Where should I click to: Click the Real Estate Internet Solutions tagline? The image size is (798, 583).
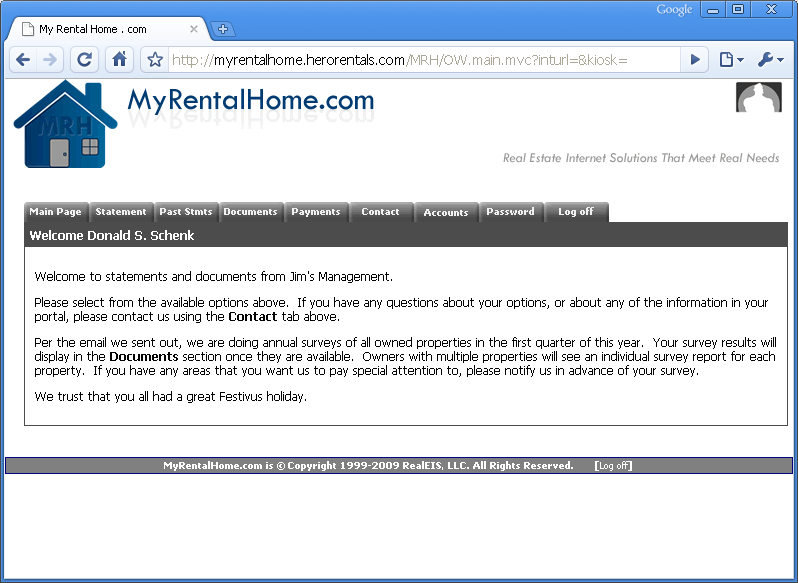(x=641, y=158)
